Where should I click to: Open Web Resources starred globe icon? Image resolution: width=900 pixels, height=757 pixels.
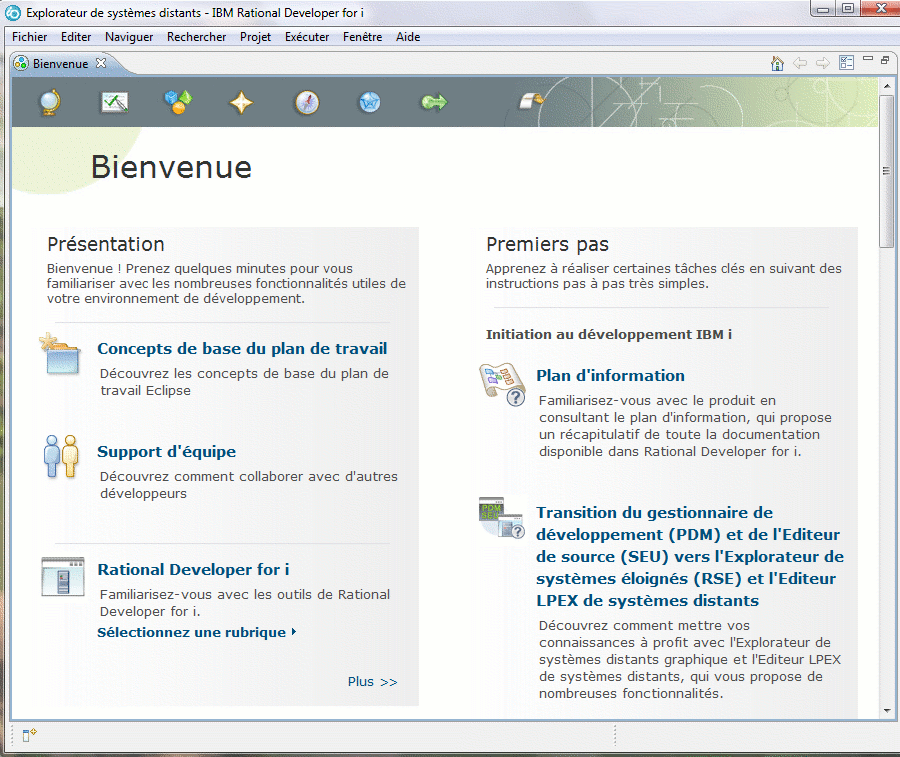coord(370,103)
